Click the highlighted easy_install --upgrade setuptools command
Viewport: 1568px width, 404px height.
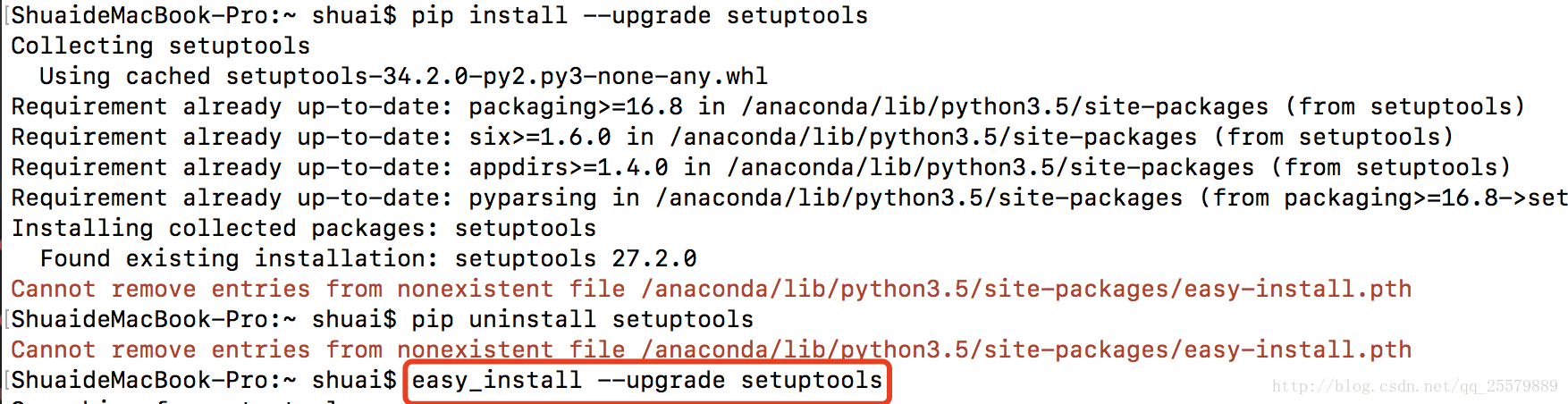tap(646, 381)
